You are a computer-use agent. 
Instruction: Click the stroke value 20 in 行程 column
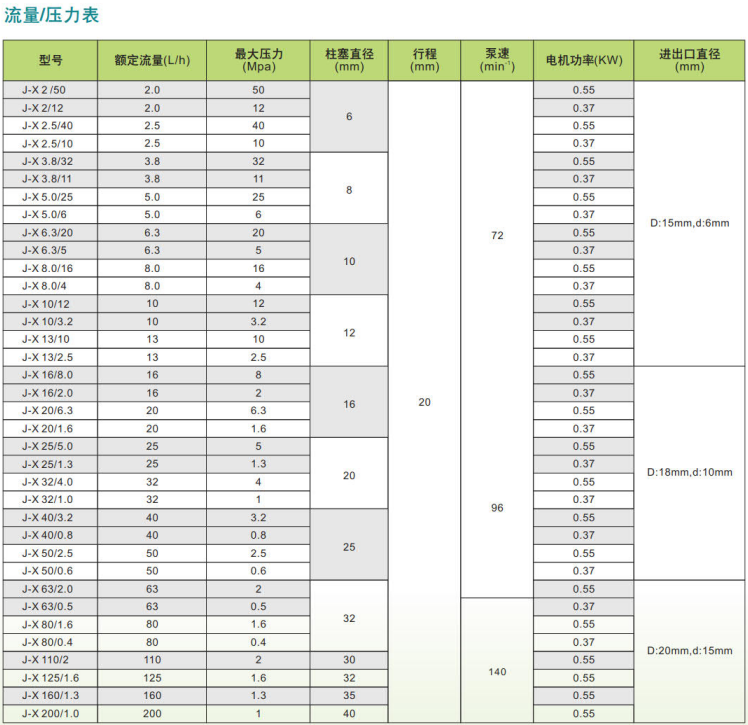click(x=425, y=403)
